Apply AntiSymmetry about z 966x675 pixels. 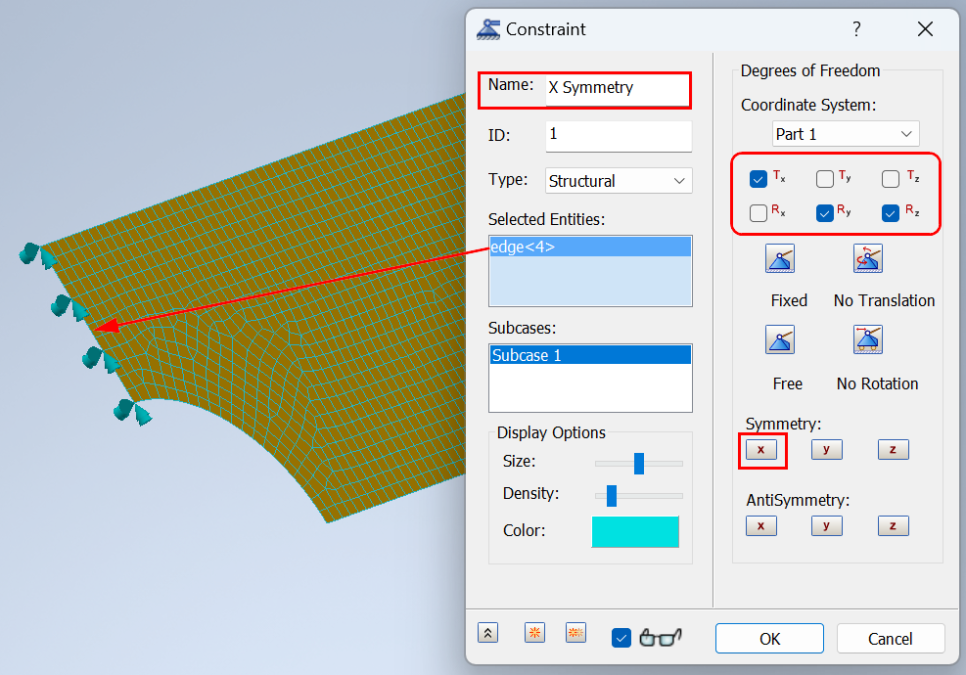[x=892, y=526]
